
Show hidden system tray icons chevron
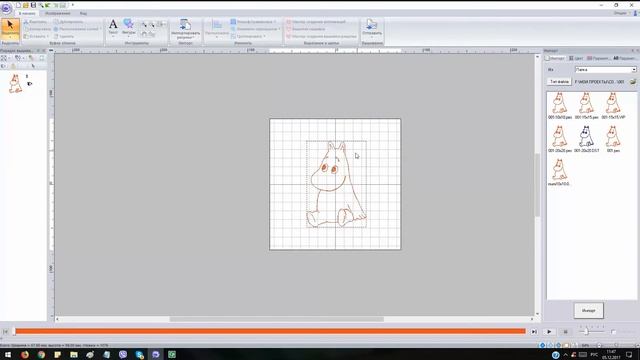pyautogui.click(x=565, y=355)
